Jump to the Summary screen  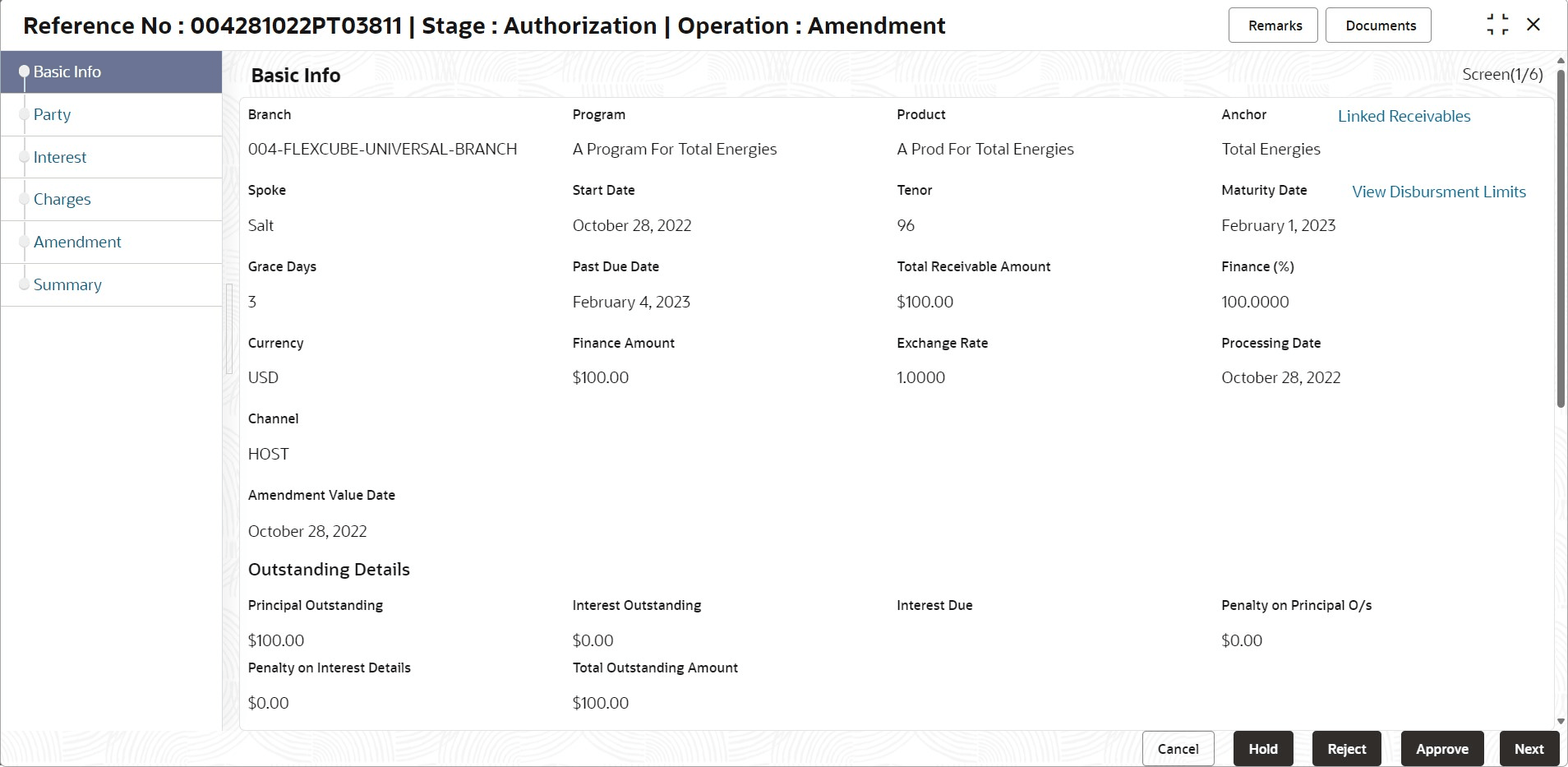click(67, 285)
